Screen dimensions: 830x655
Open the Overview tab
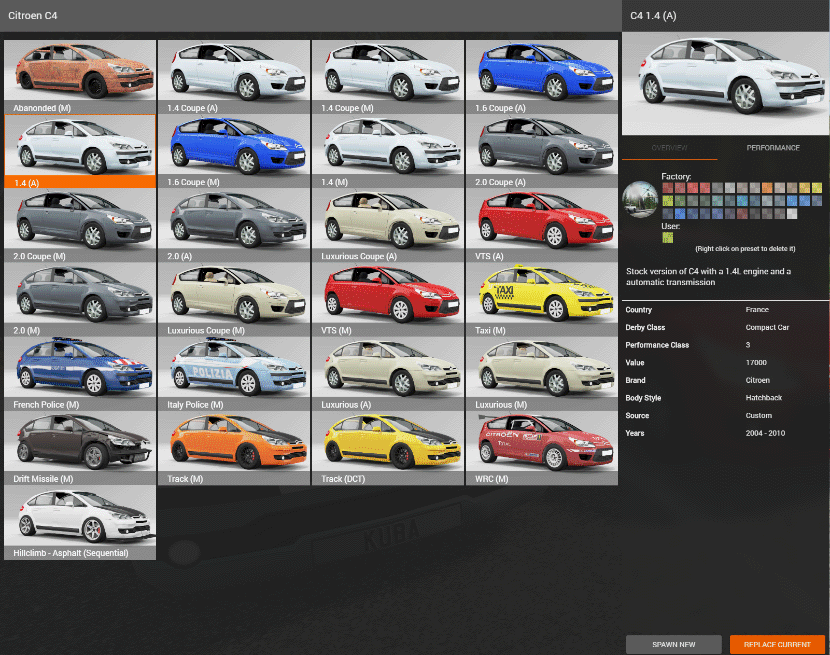(x=669, y=148)
